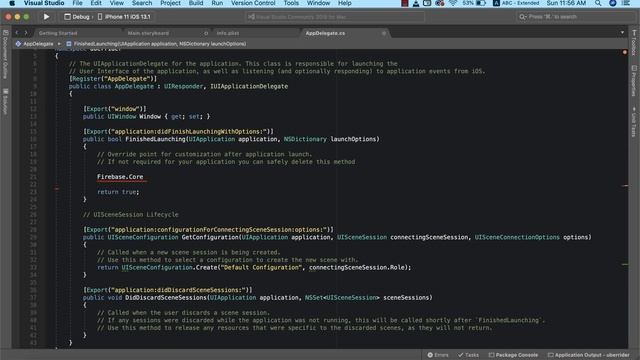Open the Help menu
This screenshot has height=360, width=640.
344,3
